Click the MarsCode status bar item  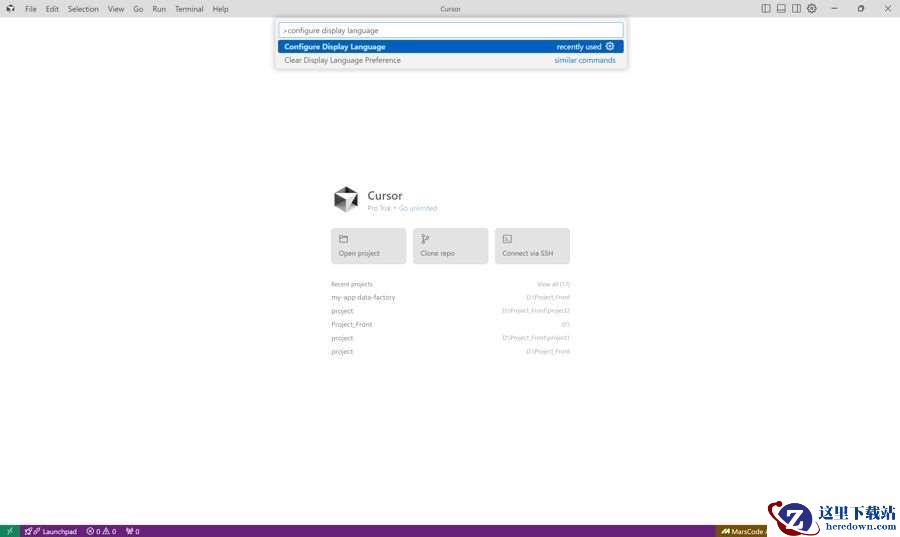coord(742,531)
